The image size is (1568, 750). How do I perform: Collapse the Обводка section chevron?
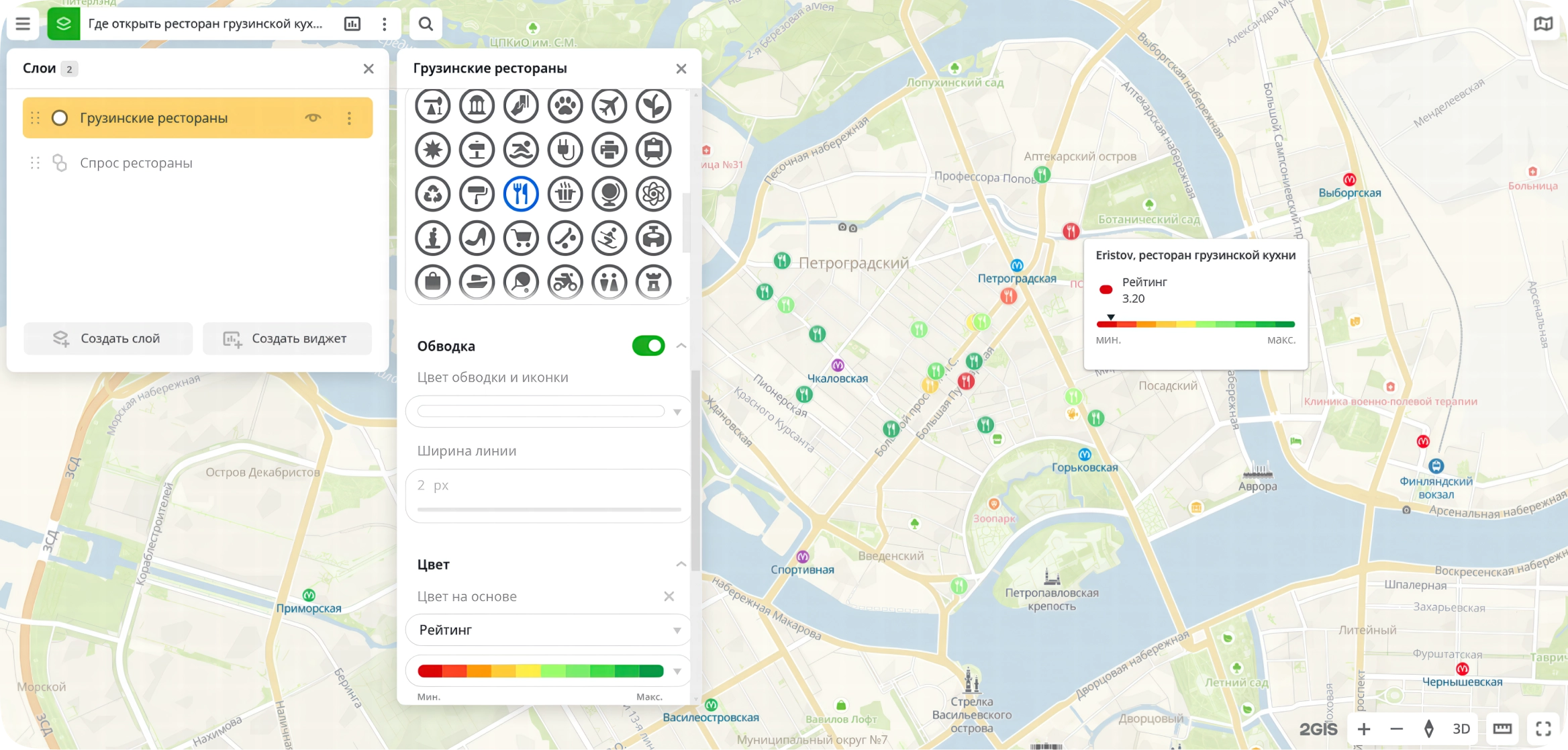pos(681,346)
